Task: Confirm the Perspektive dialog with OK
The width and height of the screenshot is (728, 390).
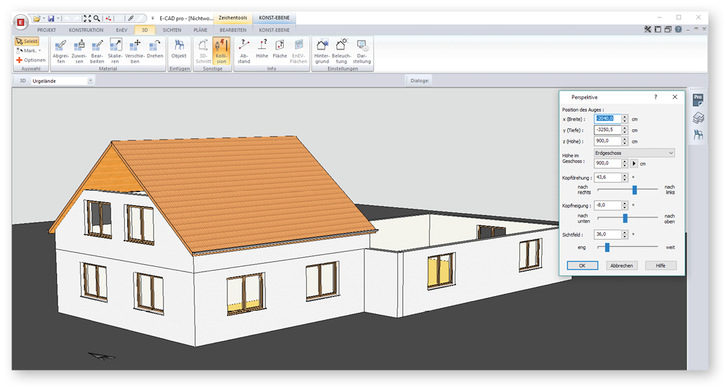Action: pyautogui.click(x=582, y=266)
